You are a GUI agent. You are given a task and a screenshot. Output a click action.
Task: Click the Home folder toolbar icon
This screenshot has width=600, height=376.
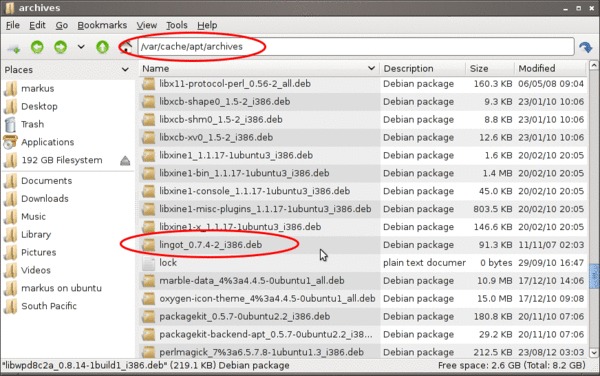tap(126, 47)
